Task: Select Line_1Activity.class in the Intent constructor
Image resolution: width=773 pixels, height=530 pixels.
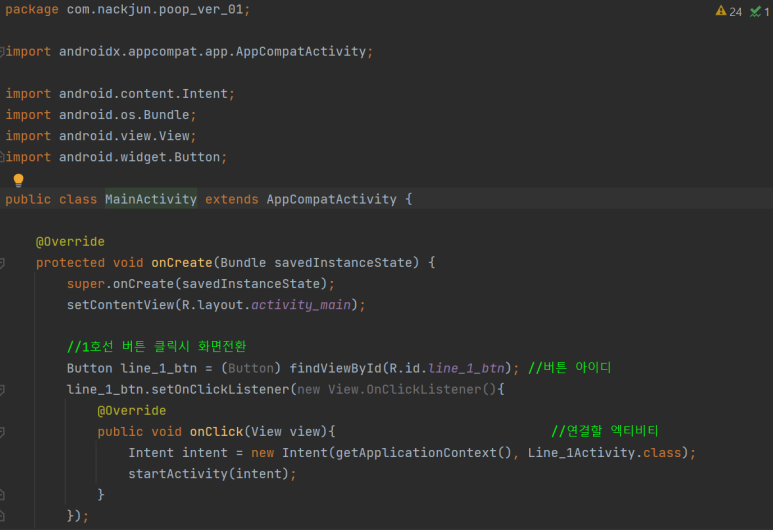Action: [604, 453]
